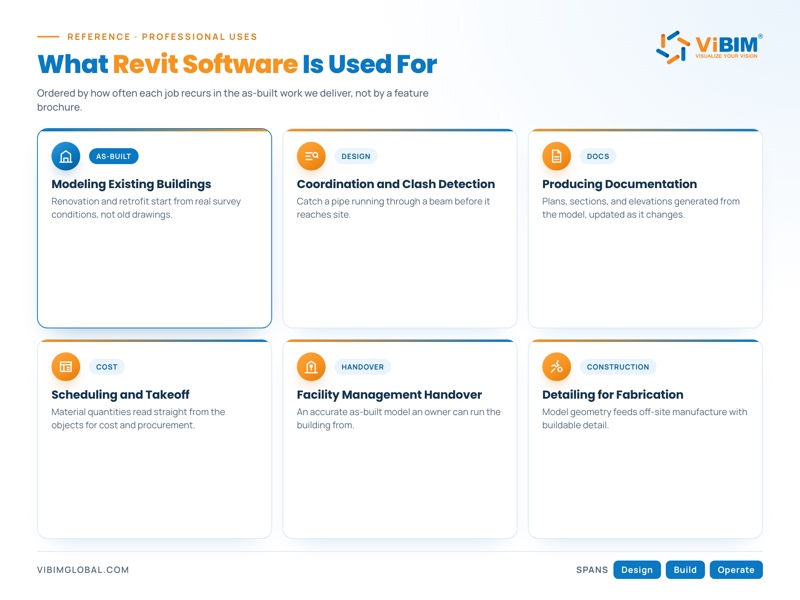Select the AS-BUILT tag
800x600 pixels.
tap(114, 156)
